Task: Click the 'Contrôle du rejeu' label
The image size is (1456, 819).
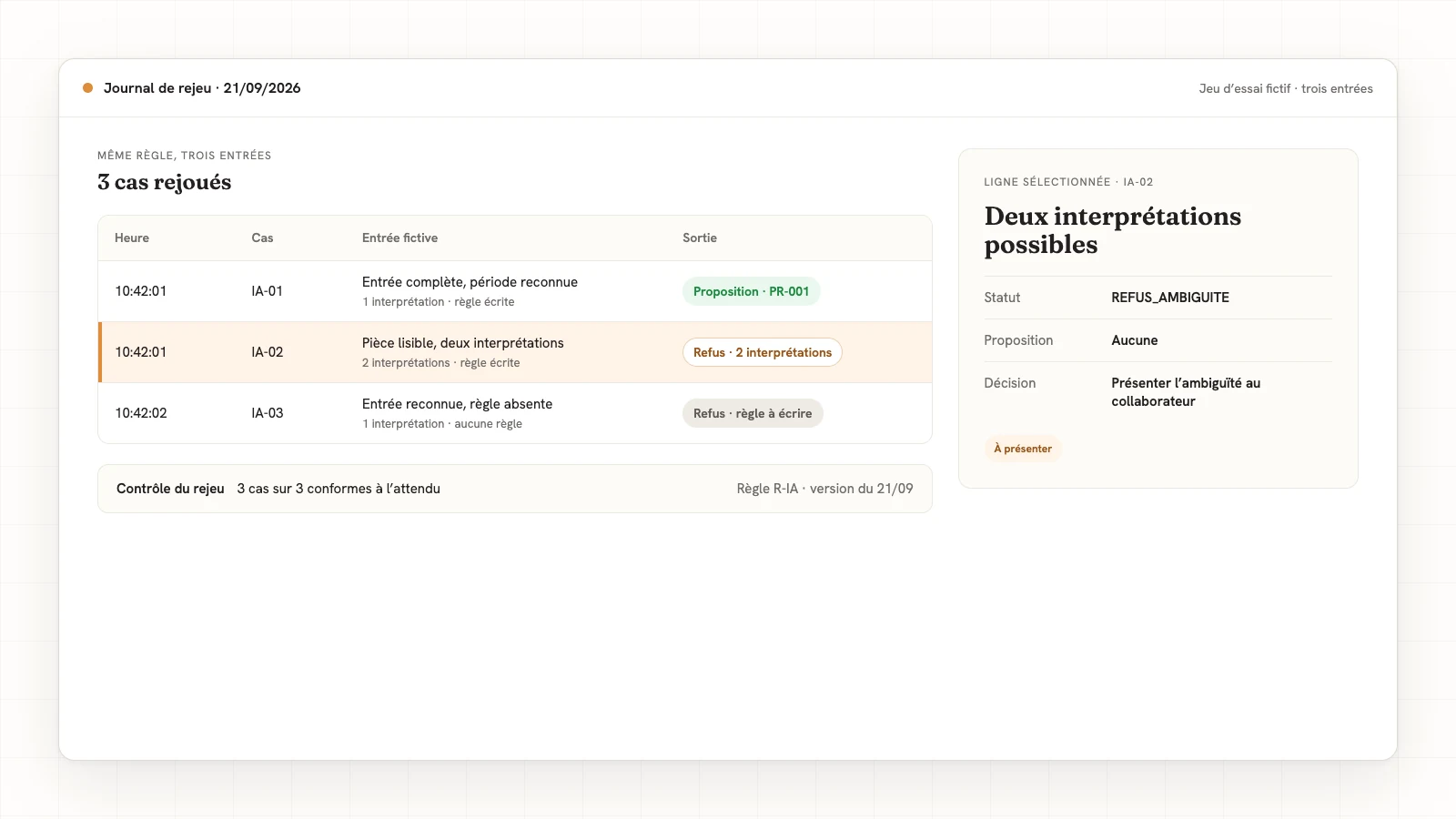Action: (x=170, y=489)
